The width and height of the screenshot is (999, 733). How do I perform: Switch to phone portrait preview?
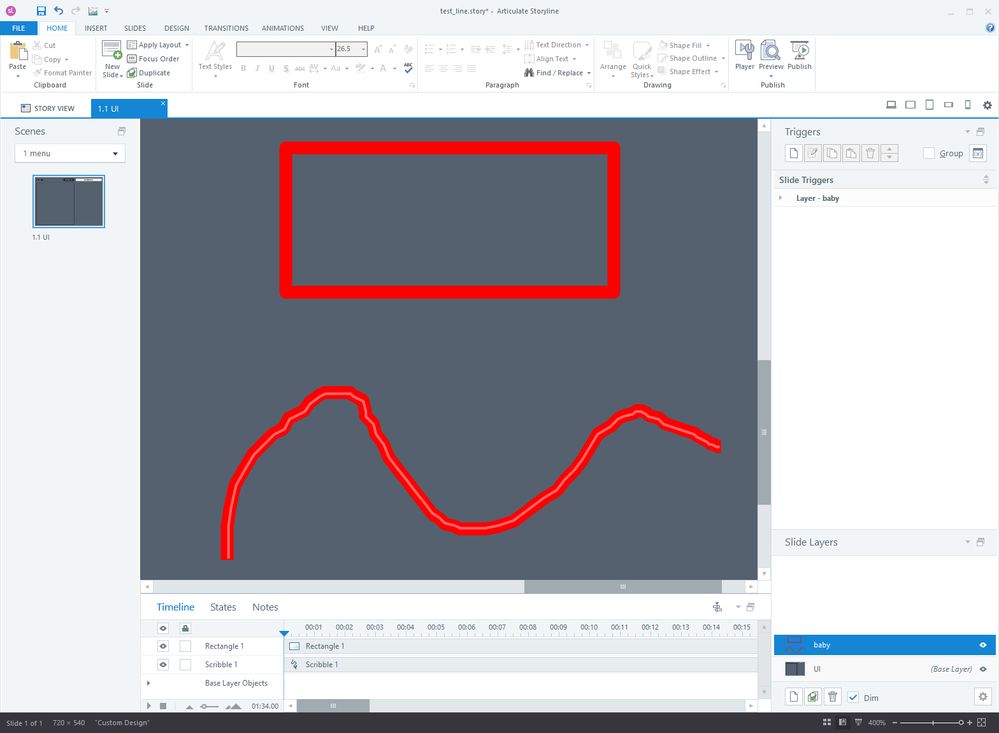coord(968,105)
